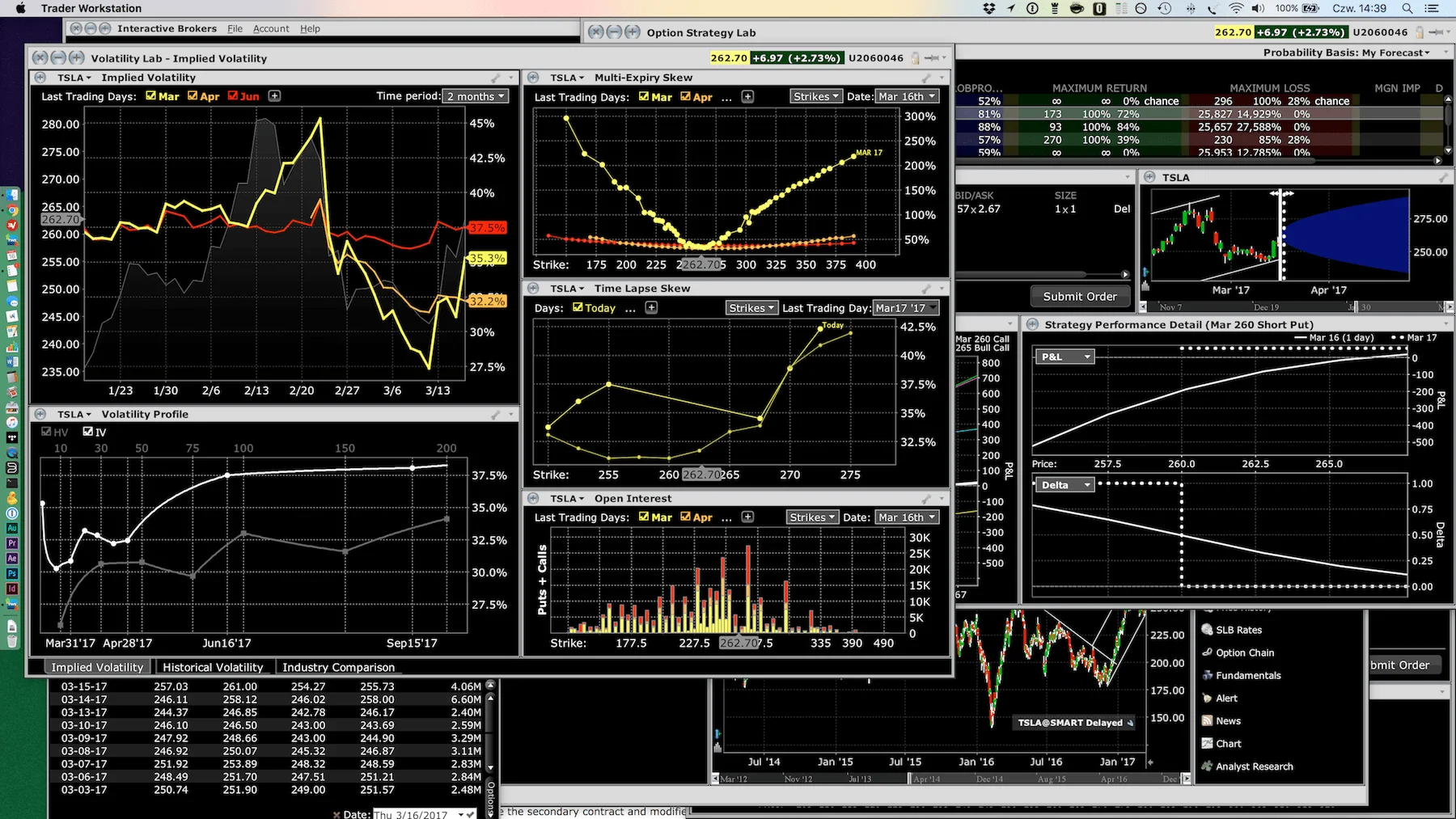The width and height of the screenshot is (1456, 819).
Task: Click the circular plus icon beside TSLA Time Lapse Skew
Action: pyautogui.click(x=534, y=289)
